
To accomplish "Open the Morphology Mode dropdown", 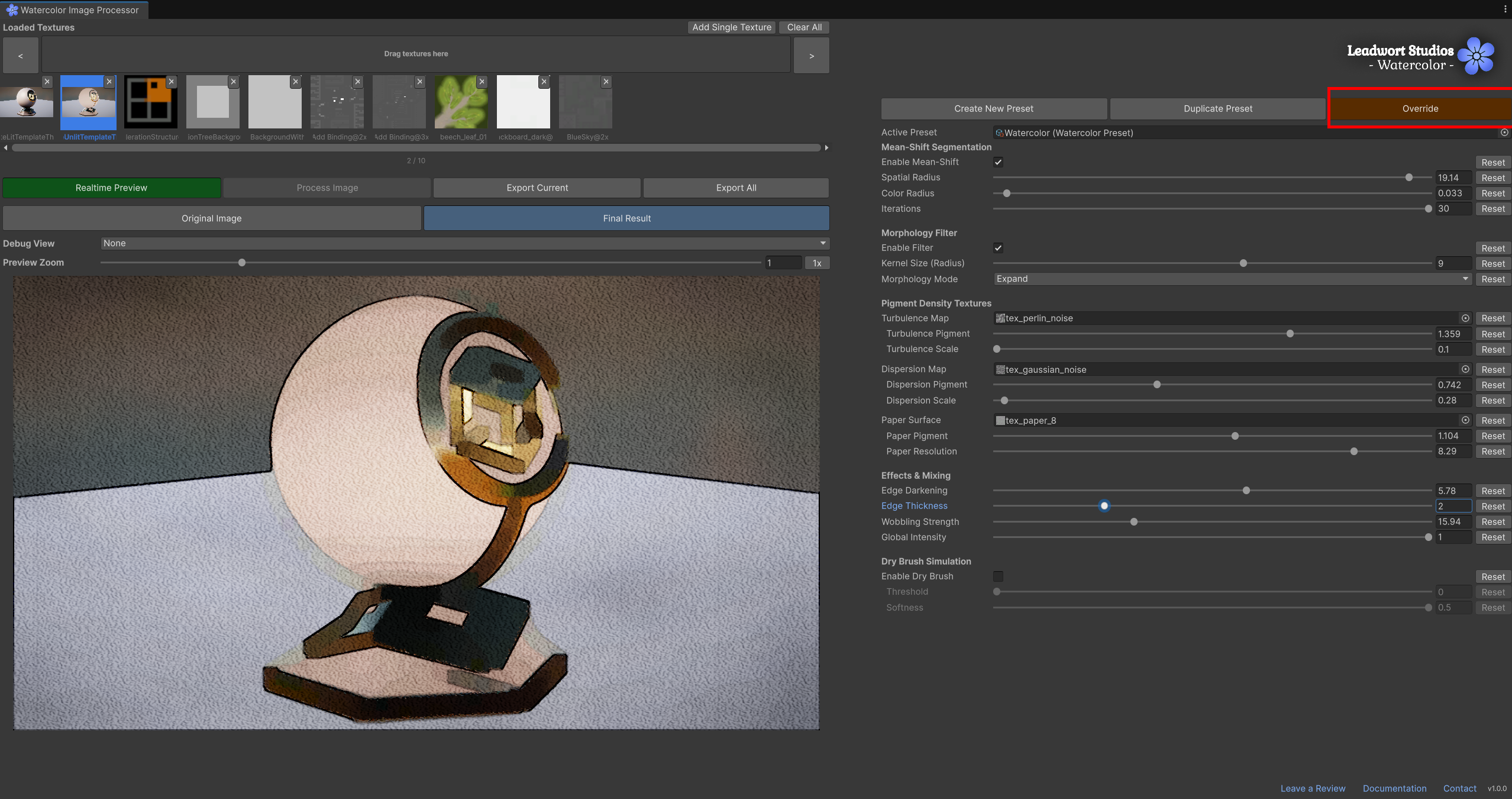I will [x=1233, y=279].
